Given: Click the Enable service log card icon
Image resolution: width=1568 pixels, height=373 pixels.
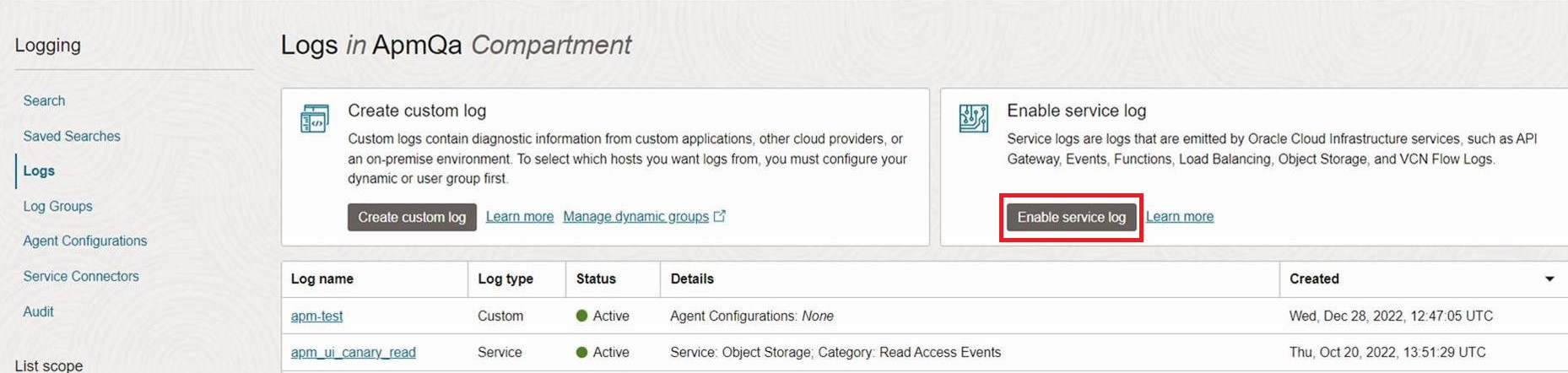Looking at the screenshot, I should [x=973, y=118].
